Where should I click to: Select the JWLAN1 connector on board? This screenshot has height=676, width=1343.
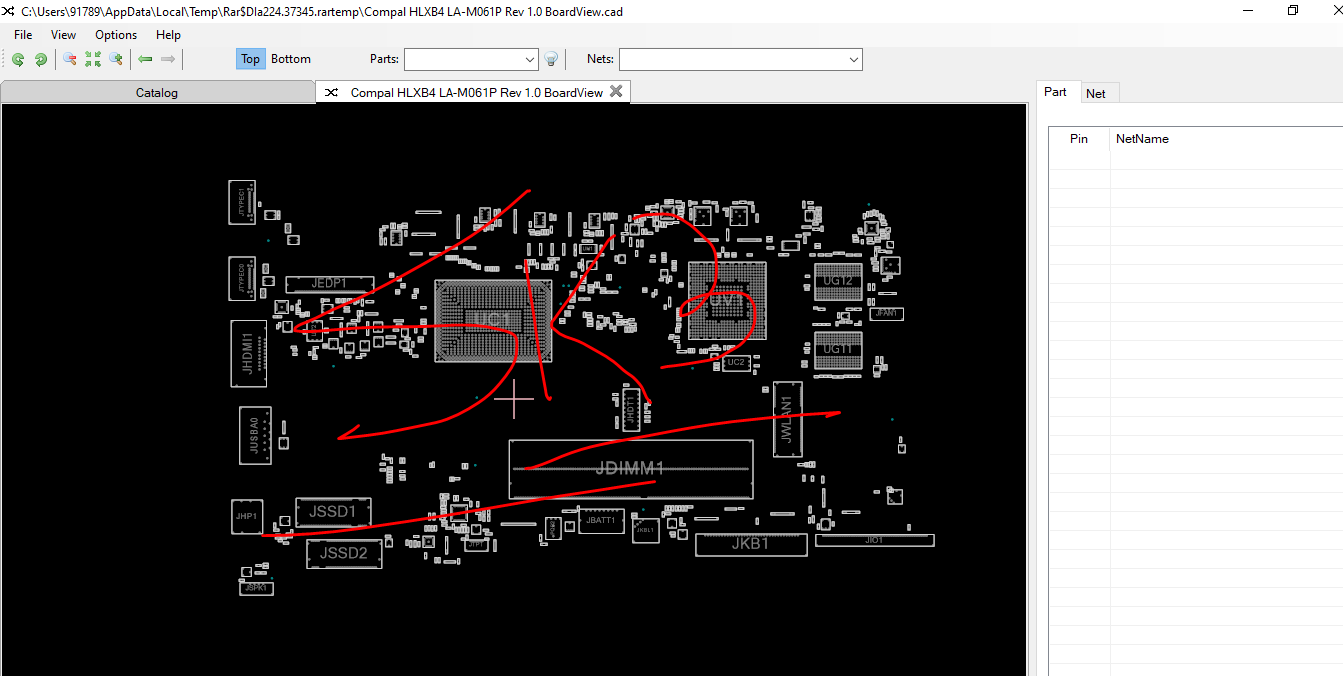(x=787, y=418)
